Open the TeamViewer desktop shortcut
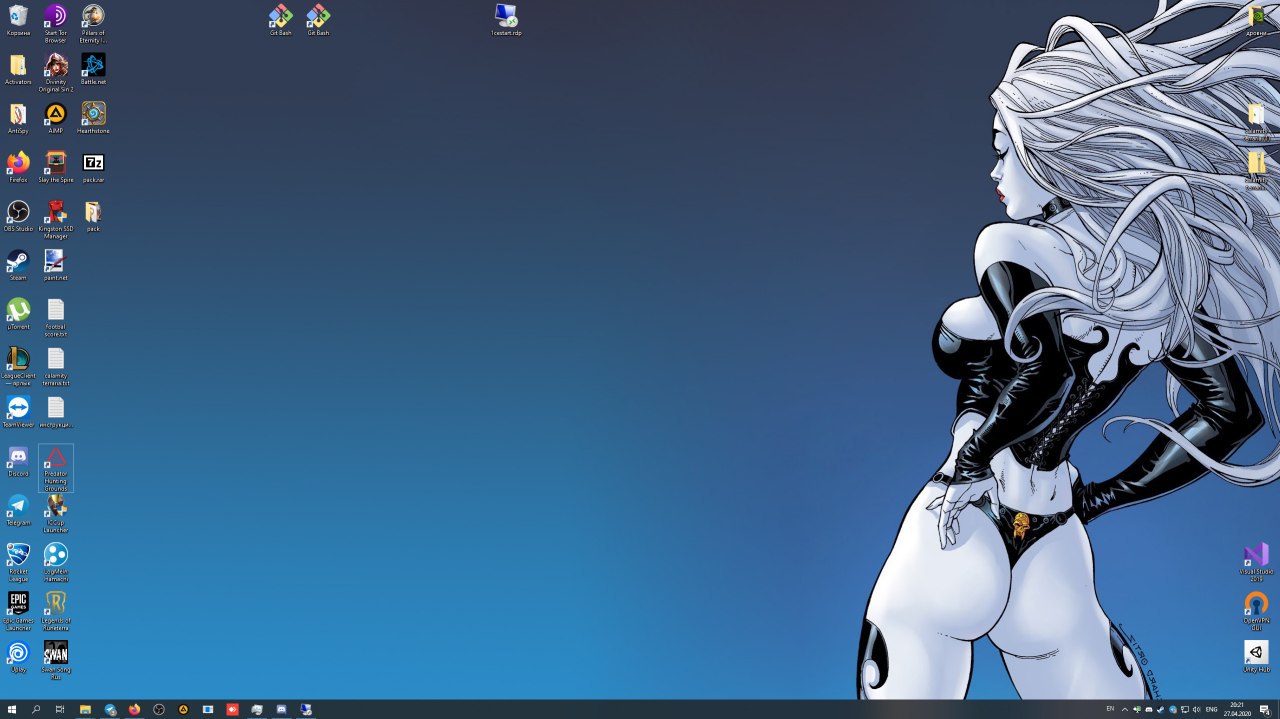The height and width of the screenshot is (719, 1280). tap(18, 412)
